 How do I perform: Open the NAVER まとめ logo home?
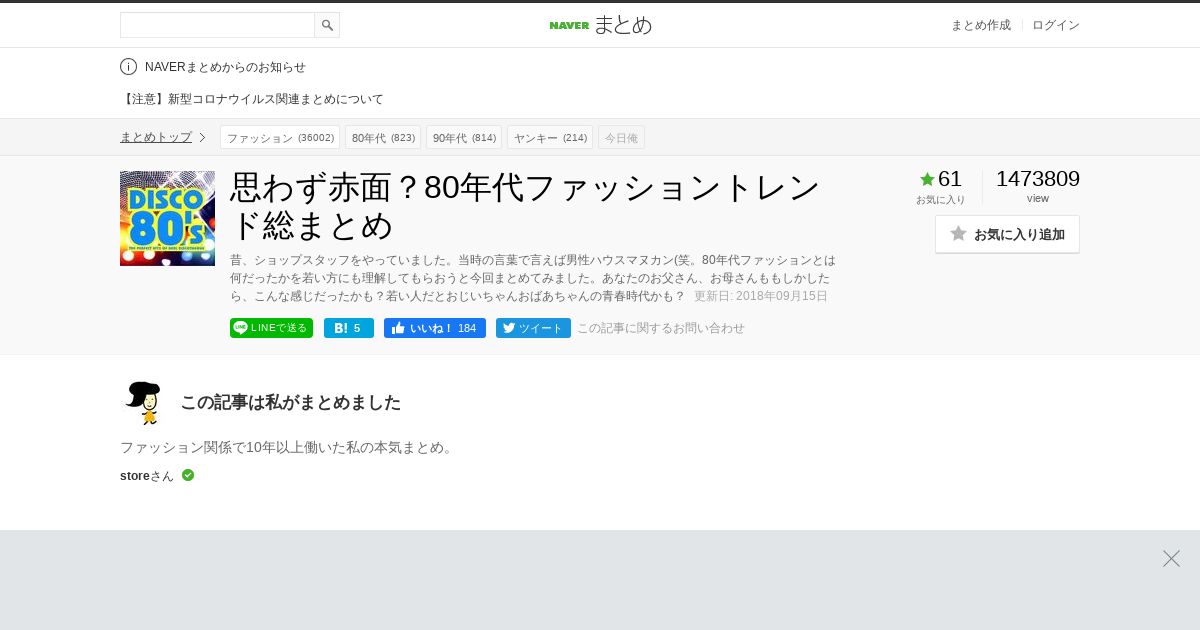pos(600,25)
